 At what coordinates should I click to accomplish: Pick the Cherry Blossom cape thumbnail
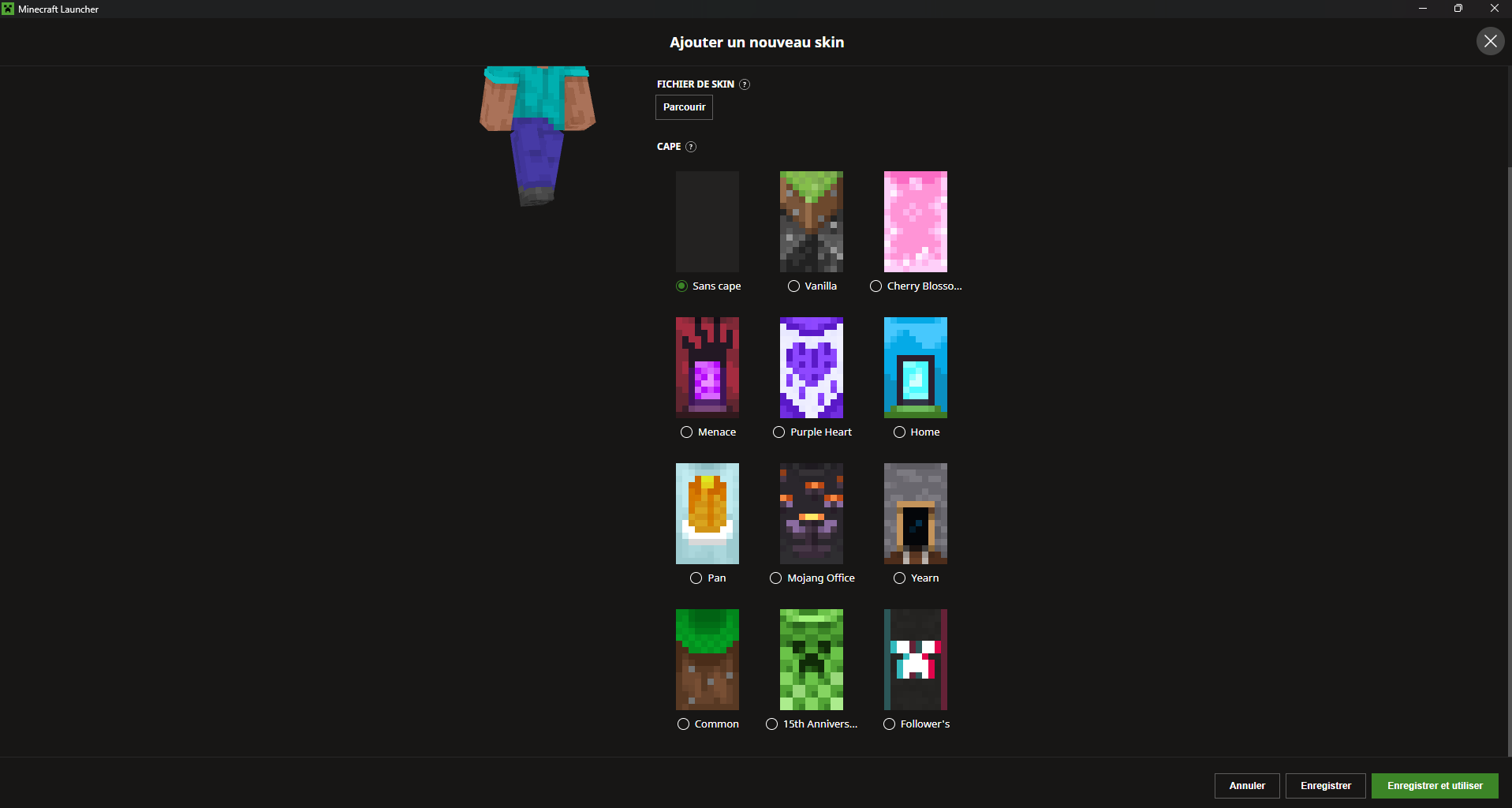(x=915, y=222)
